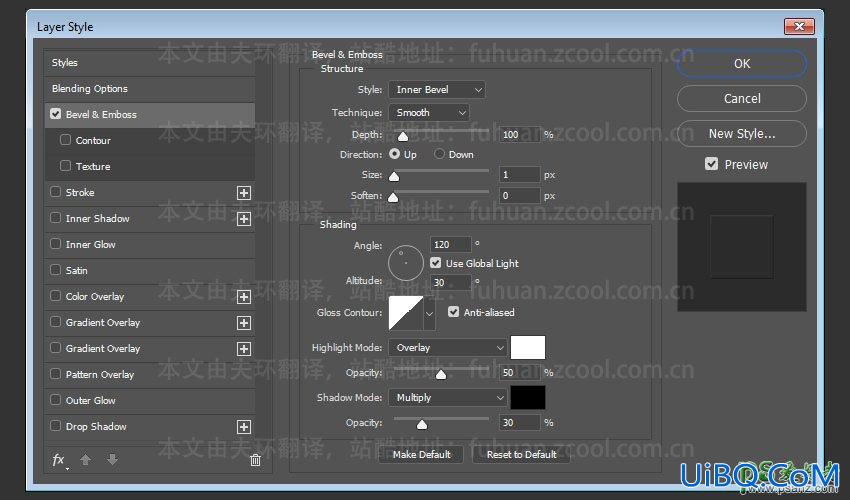Set the angle using the light direction dial
The image size is (850, 500).
point(405,263)
